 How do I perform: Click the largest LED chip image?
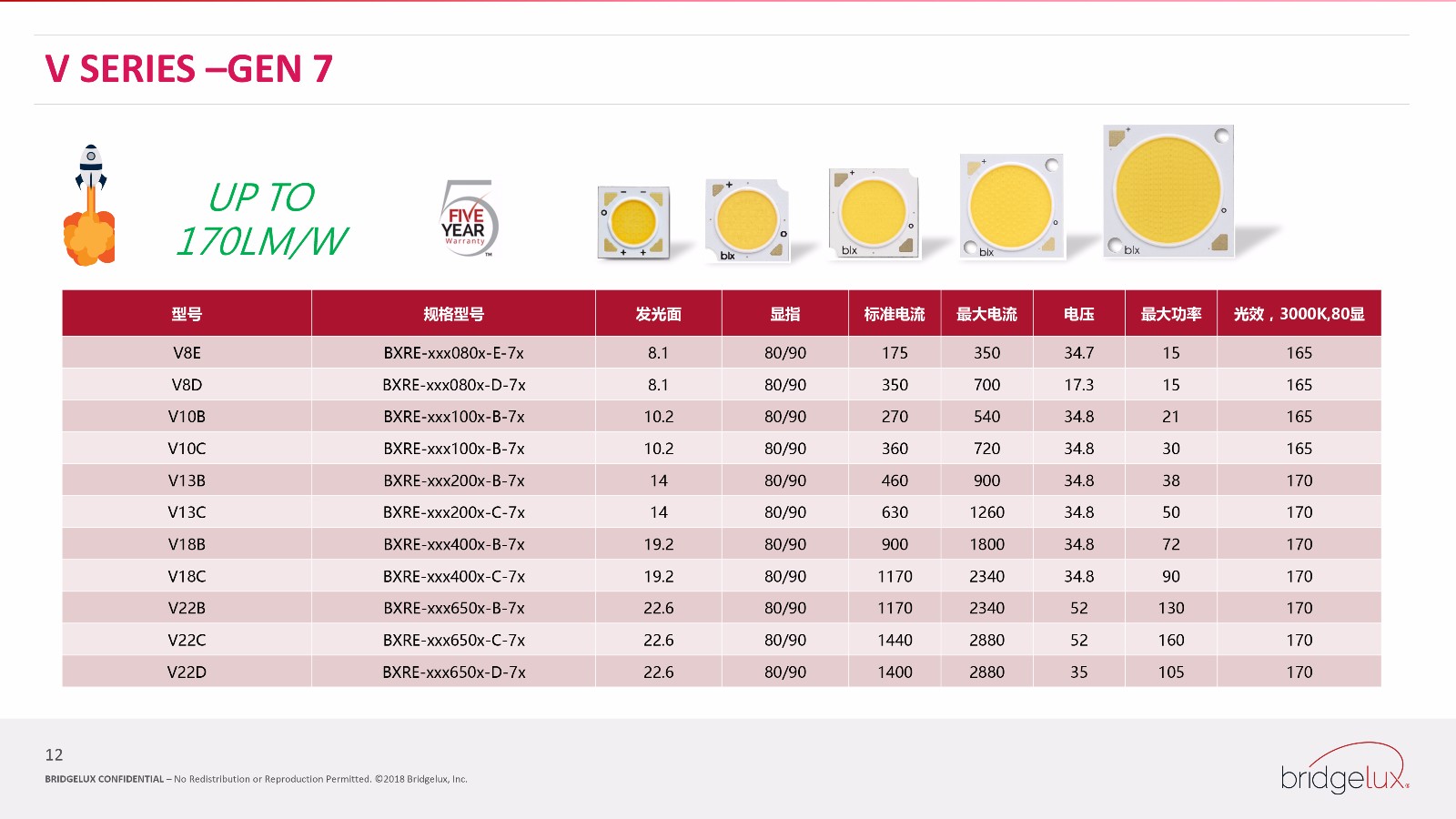1168,191
